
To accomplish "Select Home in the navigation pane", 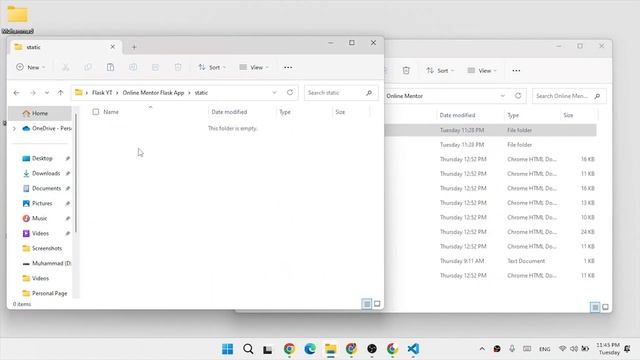I will [40, 113].
